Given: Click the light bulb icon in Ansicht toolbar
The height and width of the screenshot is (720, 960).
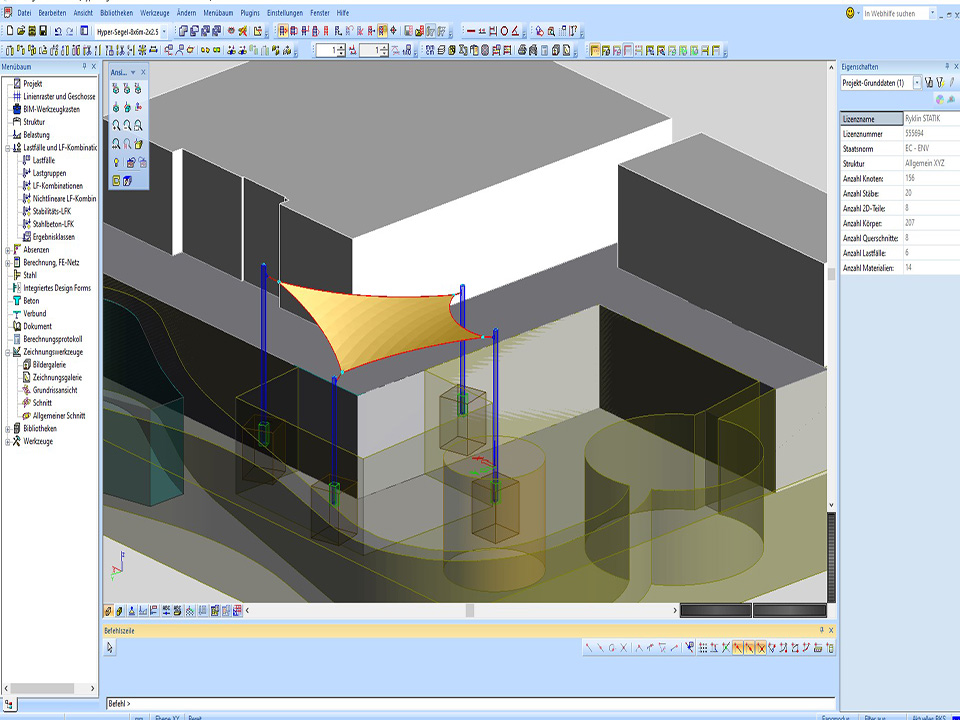Looking at the screenshot, I should pos(117,162).
